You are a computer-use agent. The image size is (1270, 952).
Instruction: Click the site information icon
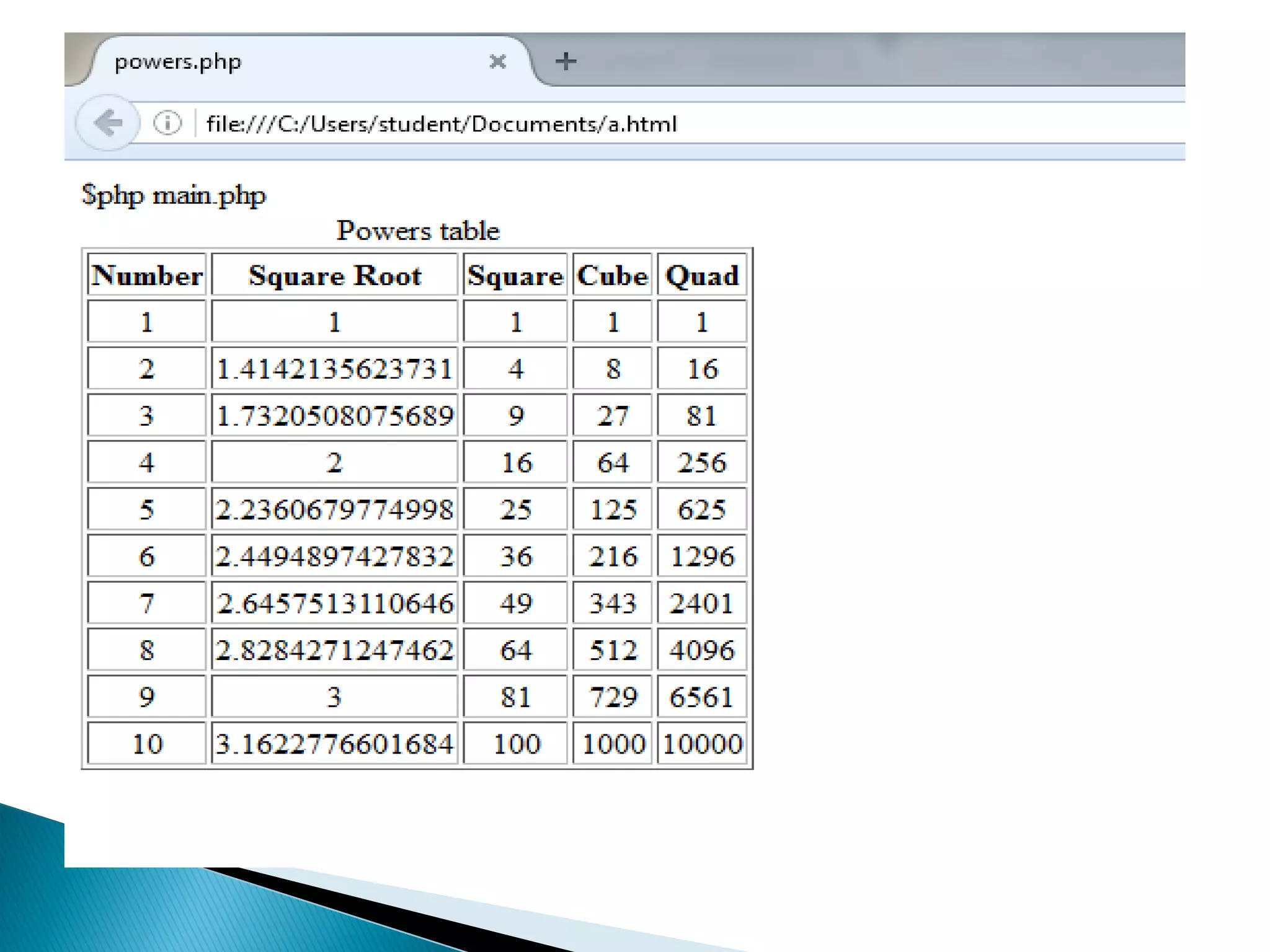[167, 123]
